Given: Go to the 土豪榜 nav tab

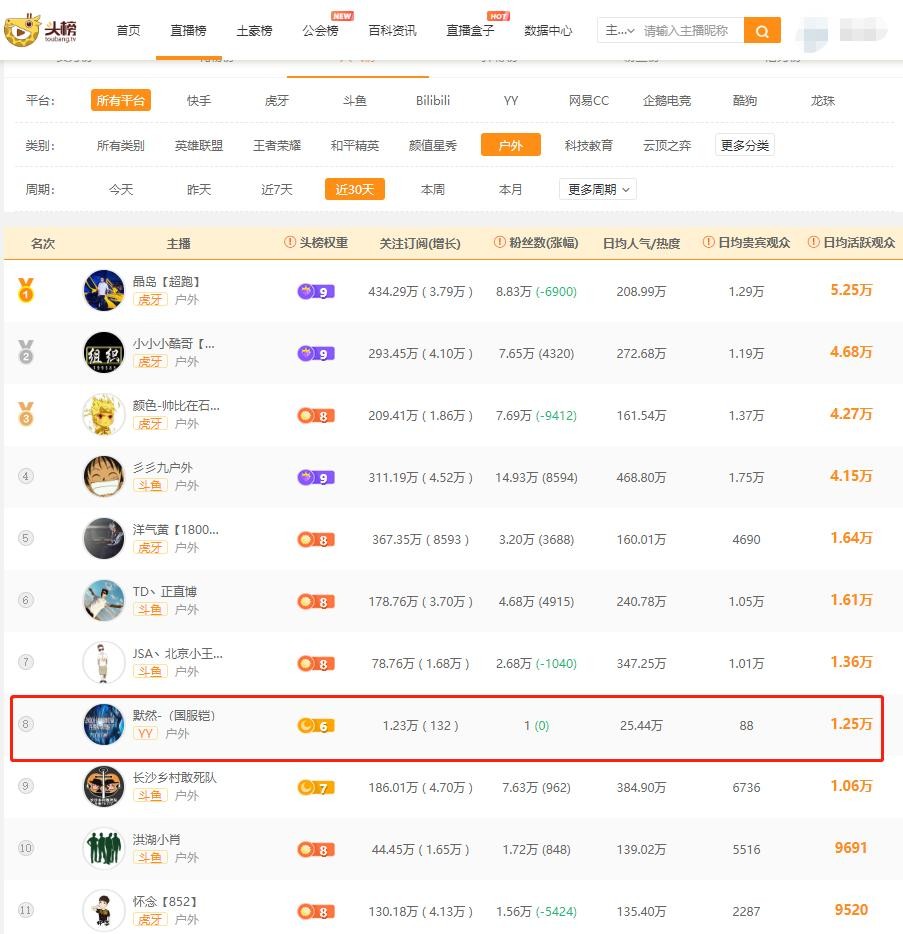Looking at the screenshot, I should click(254, 31).
